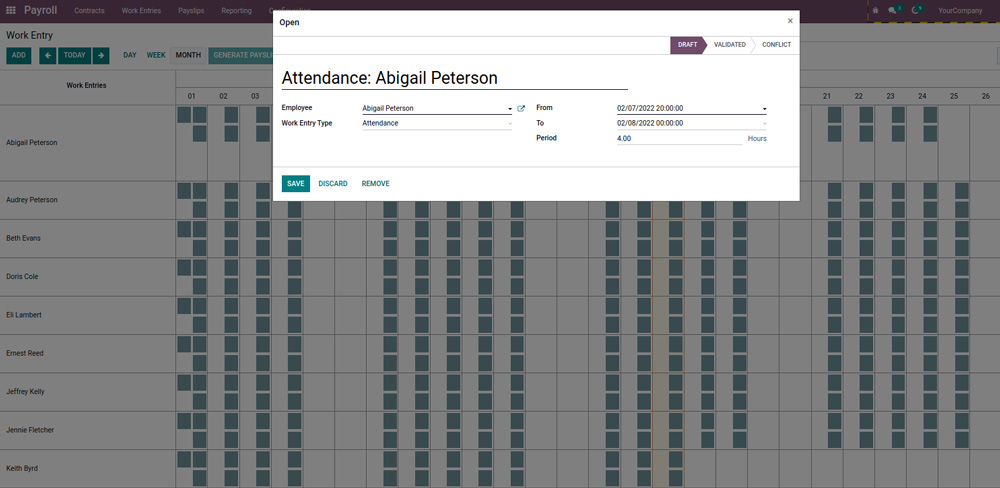Open the conversations chat icon
The height and width of the screenshot is (488, 1000).
[x=893, y=10]
